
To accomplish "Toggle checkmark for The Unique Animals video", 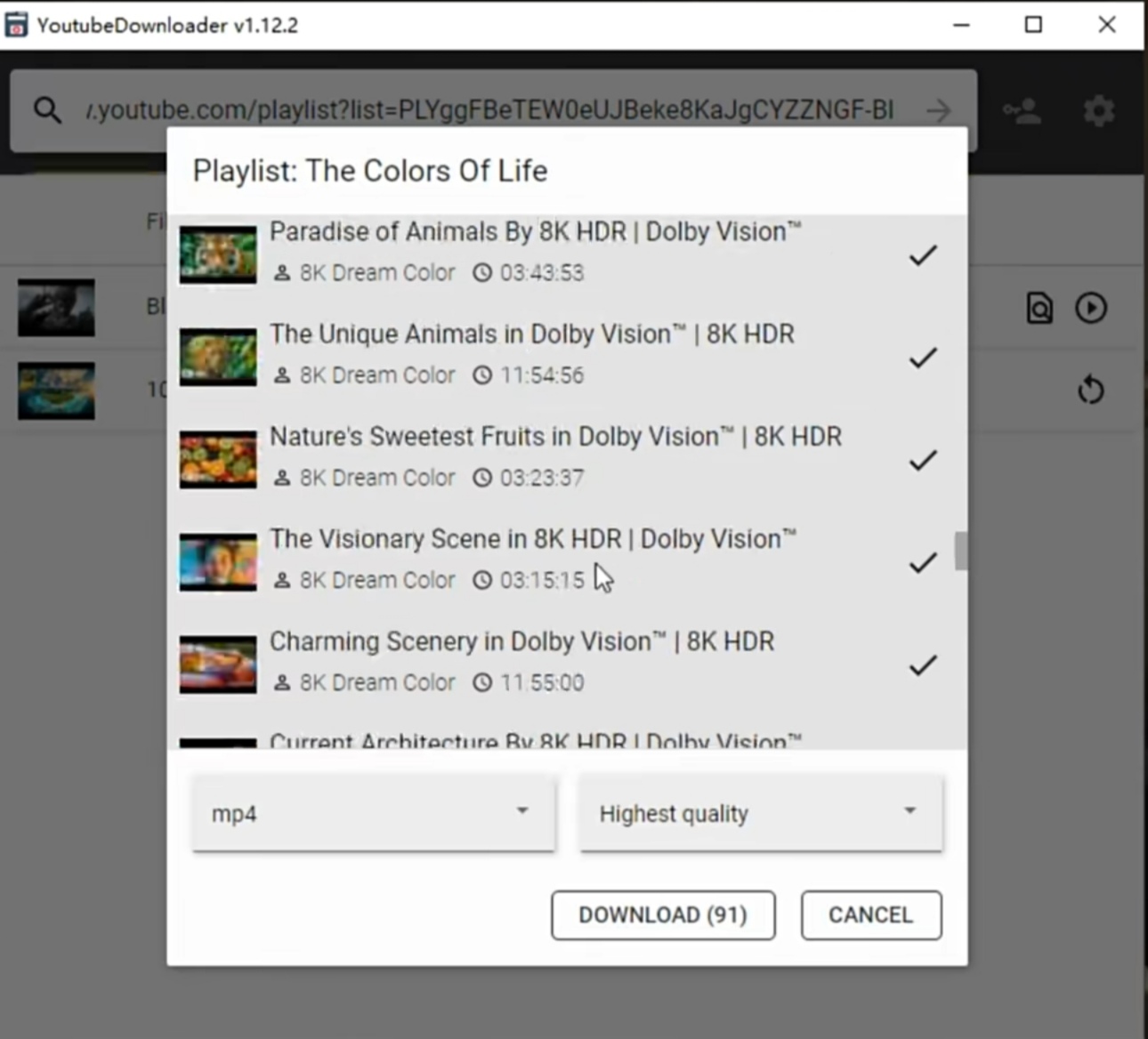I will (x=922, y=358).
